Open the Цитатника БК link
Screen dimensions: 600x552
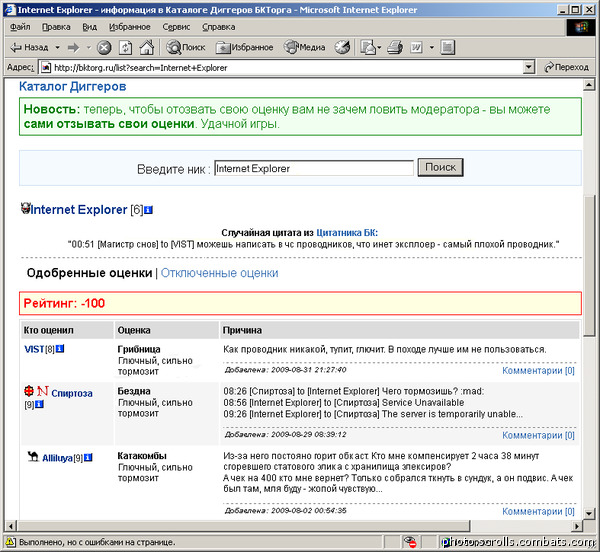tap(347, 233)
